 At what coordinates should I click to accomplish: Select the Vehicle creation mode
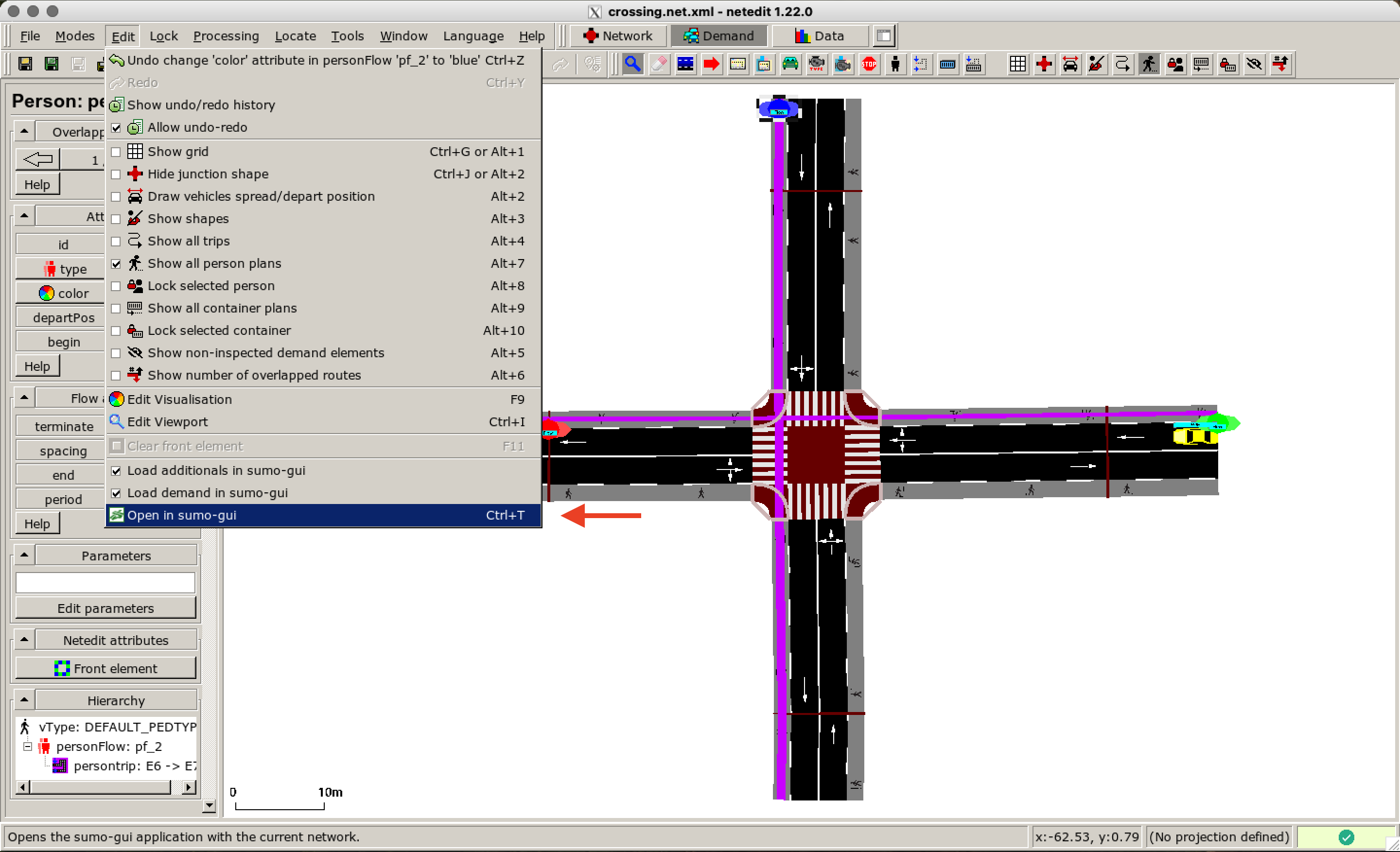pos(791,64)
